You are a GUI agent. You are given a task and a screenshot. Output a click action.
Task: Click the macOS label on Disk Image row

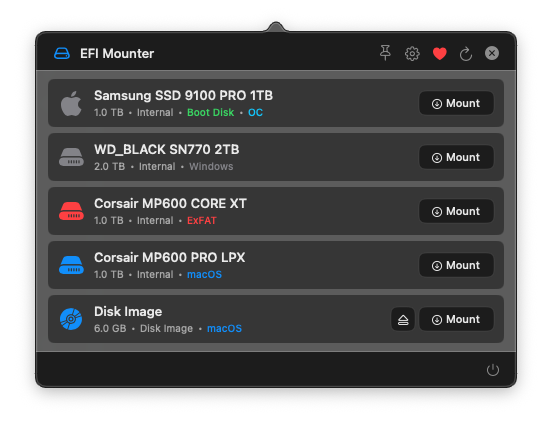(224, 329)
